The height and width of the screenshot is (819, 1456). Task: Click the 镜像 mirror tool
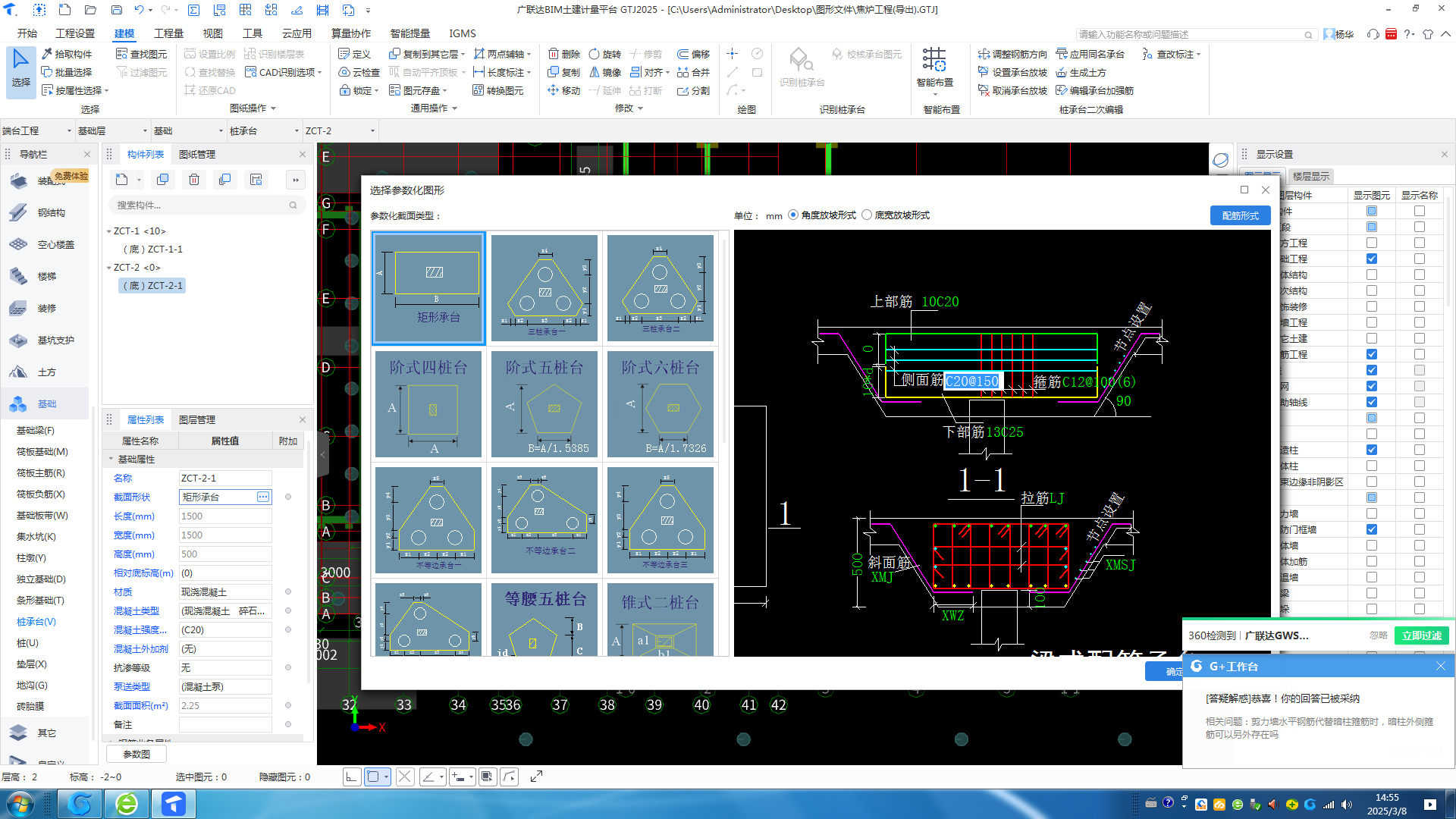[605, 72]
